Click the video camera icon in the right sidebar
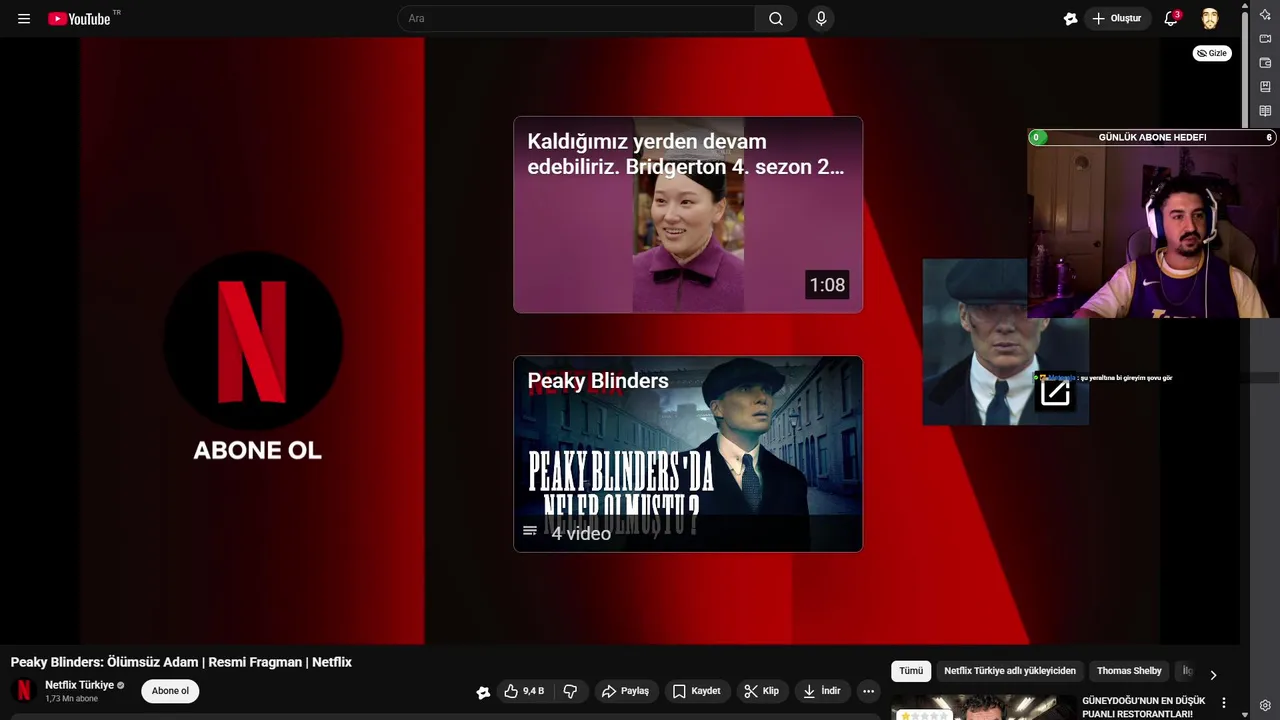Screen dimensions: 1280x720 tap(1265, 39)
